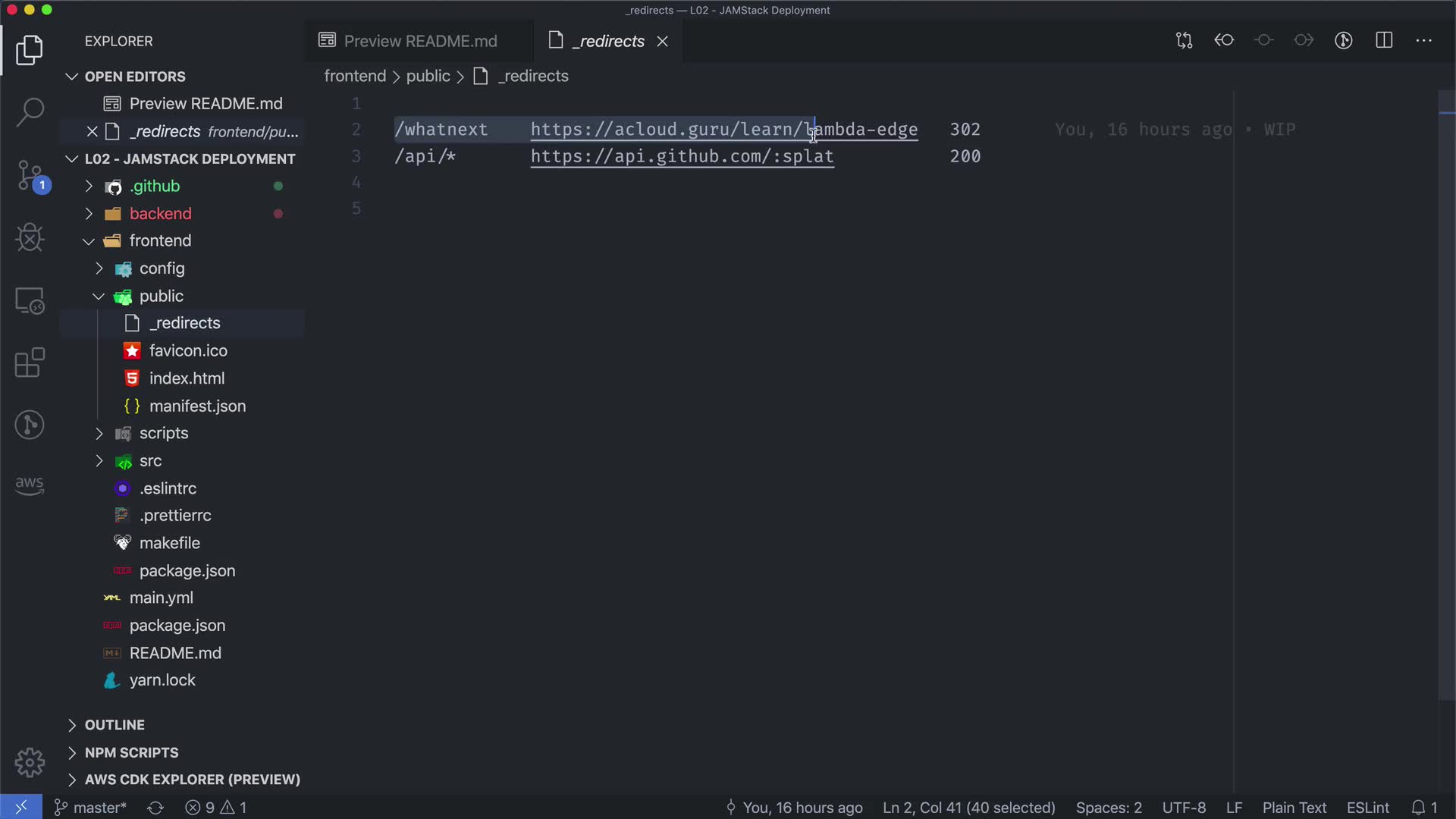Click the Split Editor Right icon
This screenshot has width=1456, height=819.
pos(1384,41)
